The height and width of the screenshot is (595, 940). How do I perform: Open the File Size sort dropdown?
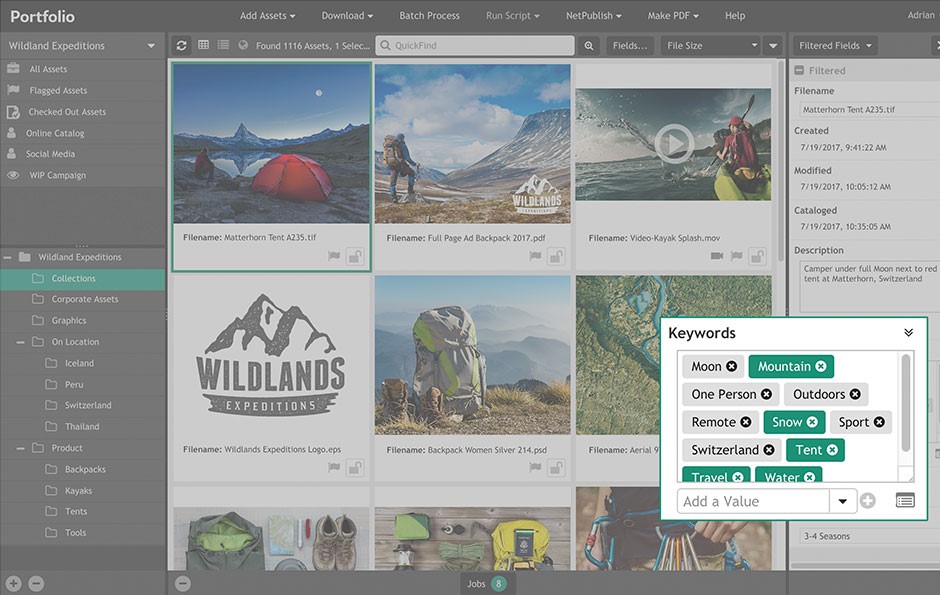click(712, 46)
